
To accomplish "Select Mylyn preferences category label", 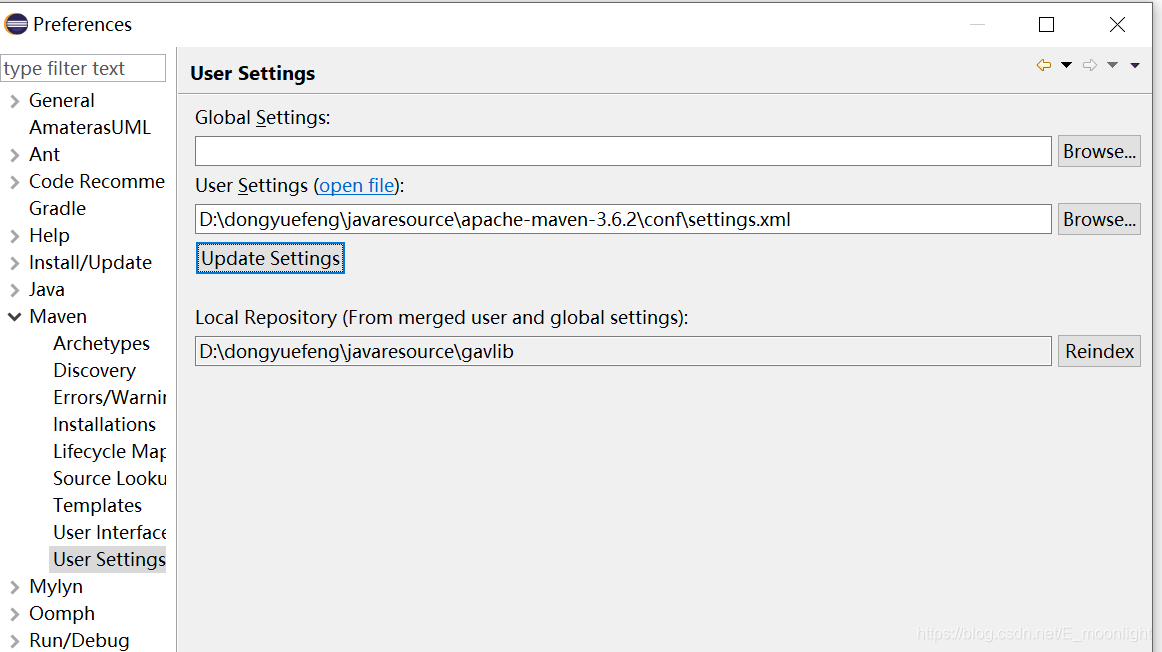I will point(56,587).
